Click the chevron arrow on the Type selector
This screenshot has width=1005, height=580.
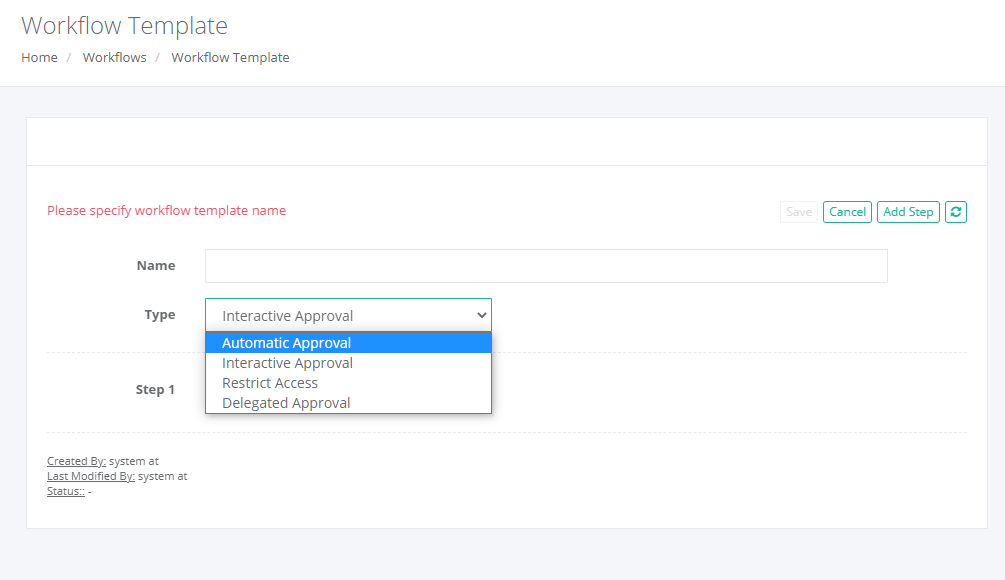pyautogui.click(x=481, y=315)
